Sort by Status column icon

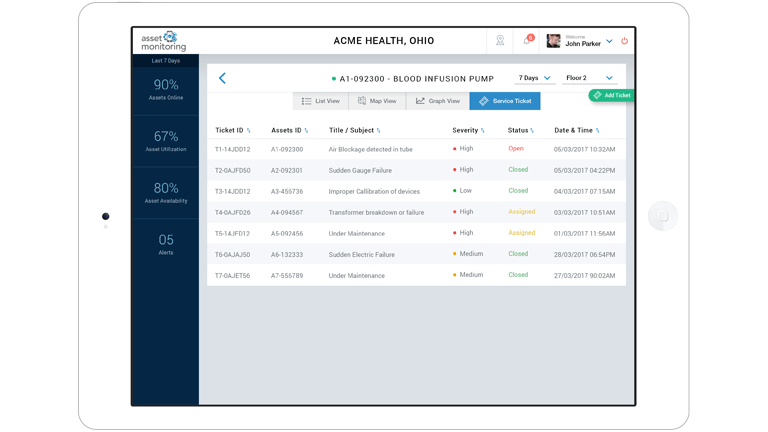pos(532,131)
